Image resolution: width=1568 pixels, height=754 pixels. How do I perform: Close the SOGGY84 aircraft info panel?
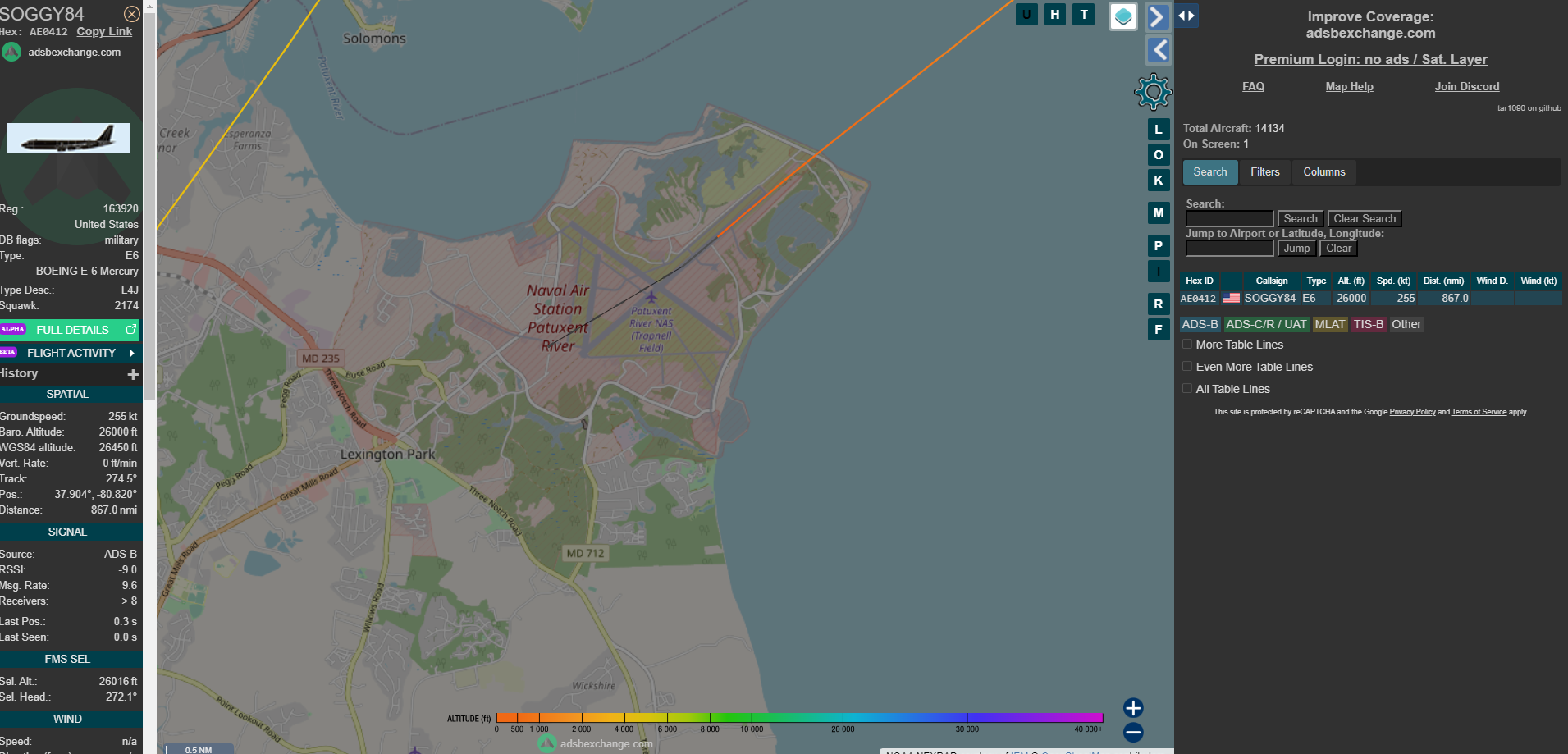click(131, 14)
